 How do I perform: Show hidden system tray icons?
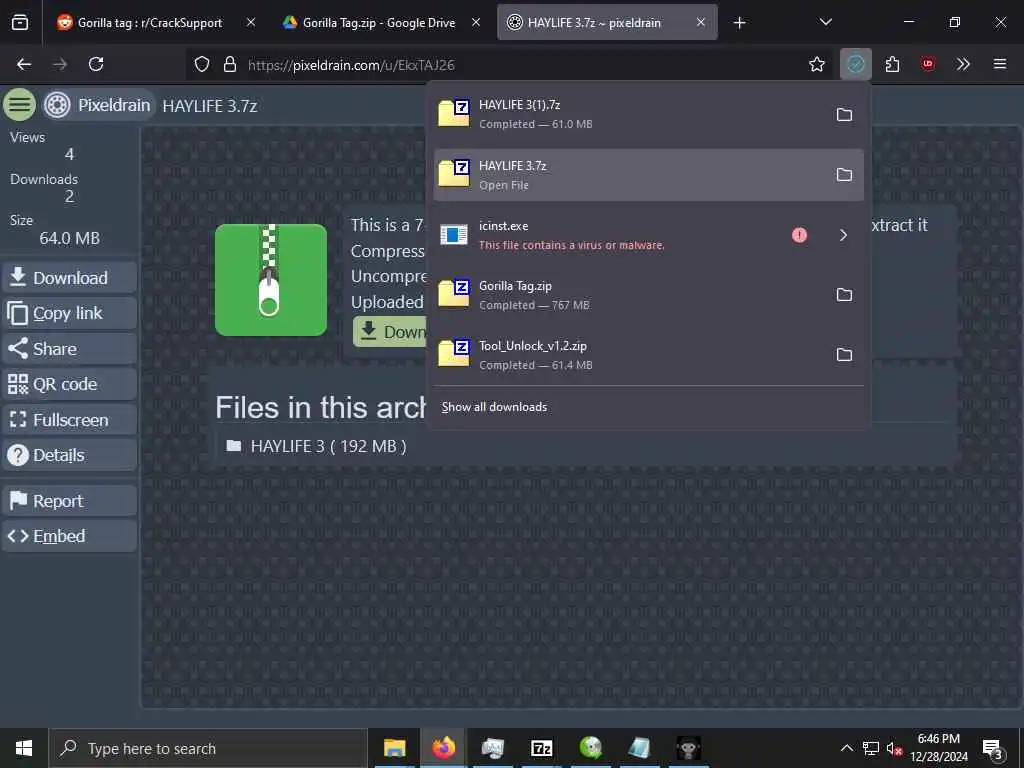click(846, 748)
